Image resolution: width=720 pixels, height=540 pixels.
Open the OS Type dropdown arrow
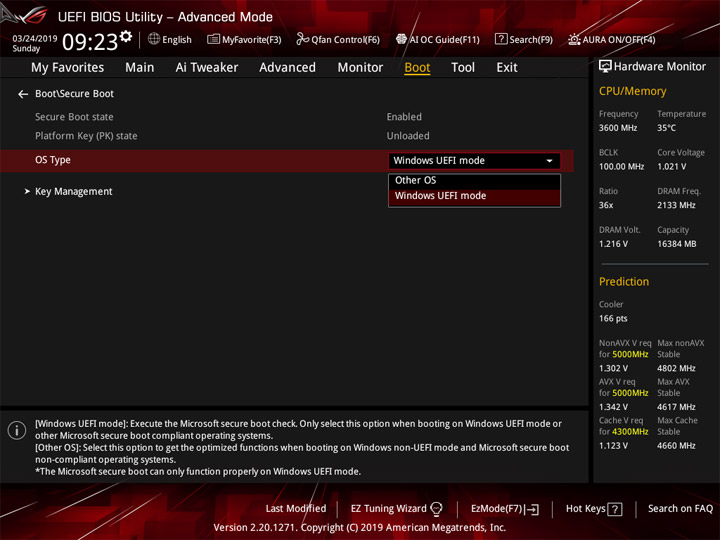pos(549,161)
